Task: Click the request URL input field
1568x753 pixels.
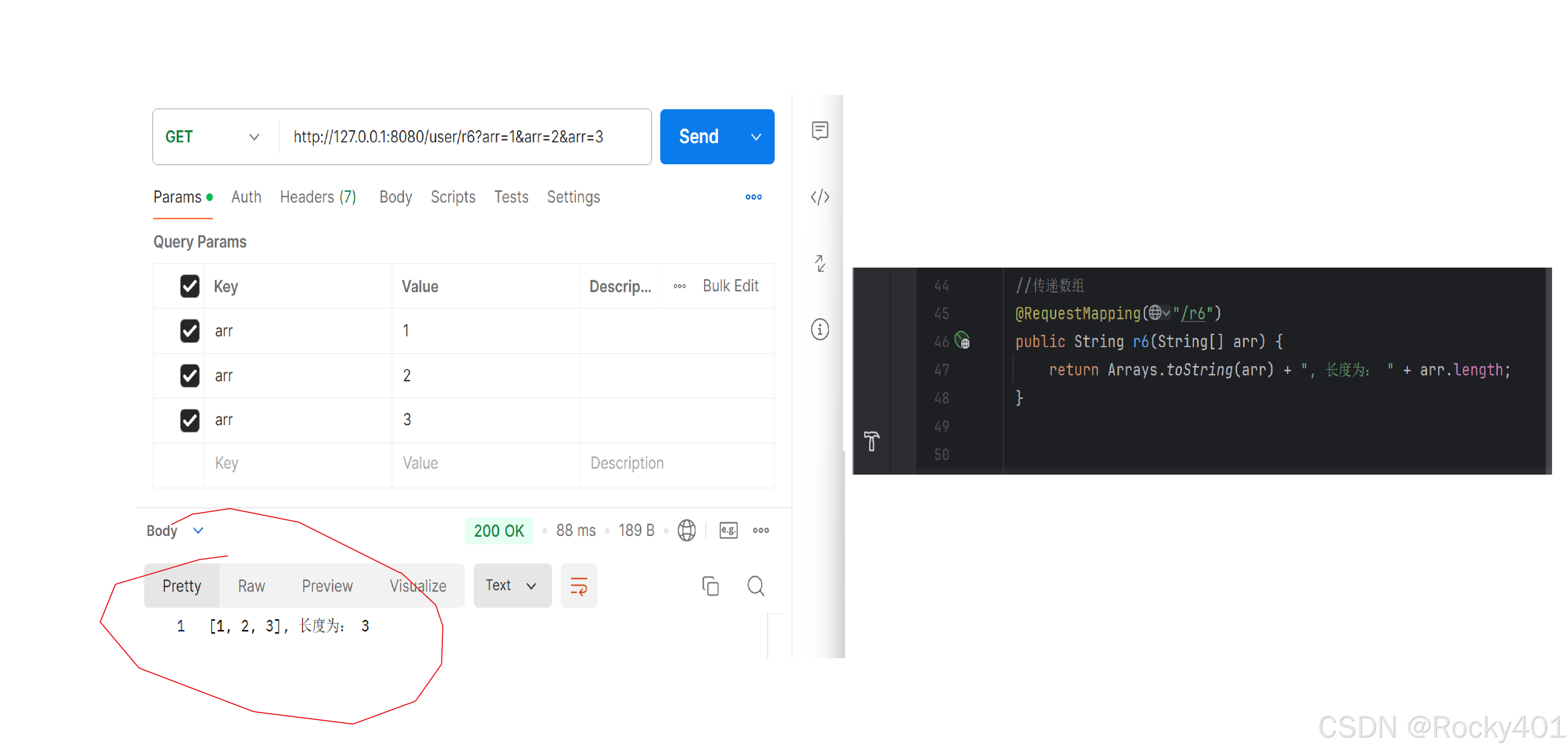Action: tap(463, 137)
